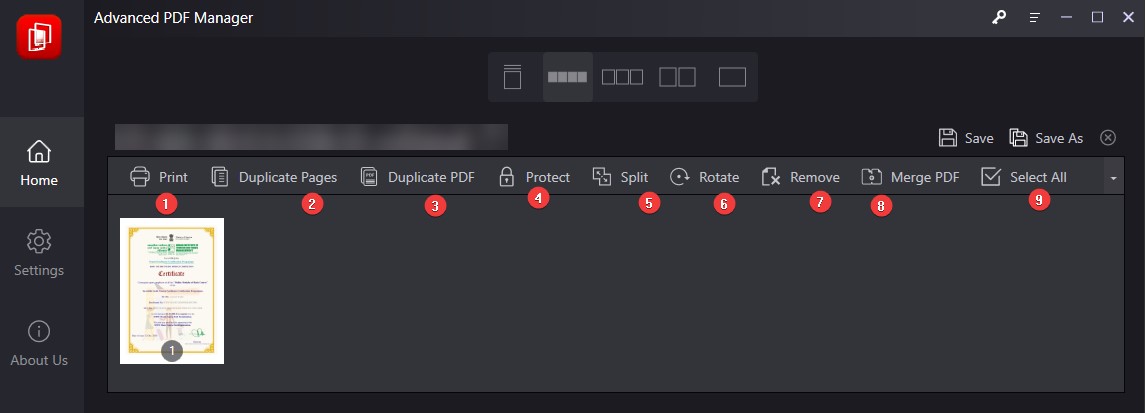Click the Merge PDF icon
Screen dimensions: 1145x413
(x=871, y=177)
